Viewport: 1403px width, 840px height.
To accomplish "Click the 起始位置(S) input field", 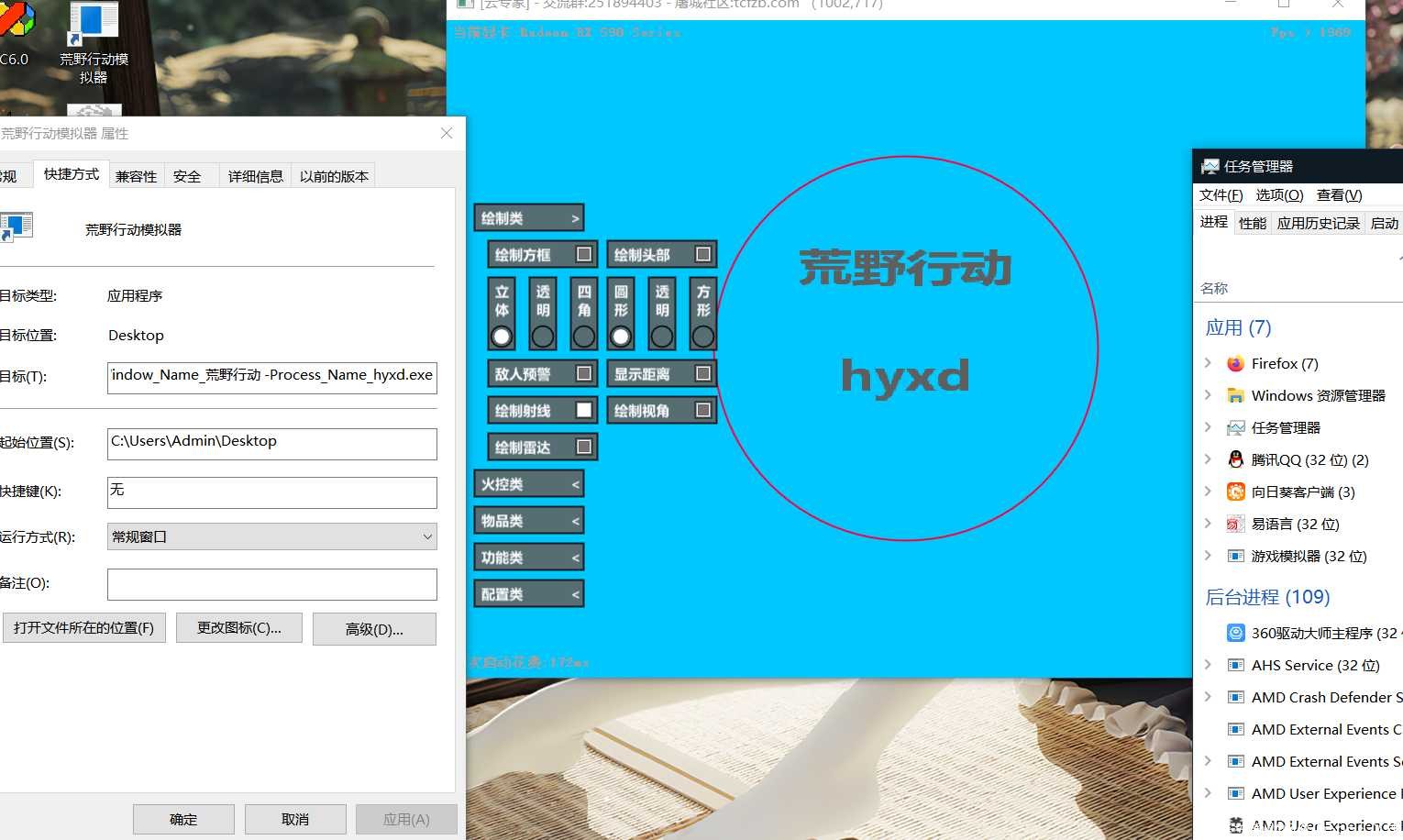I will (x=272, y=444).
